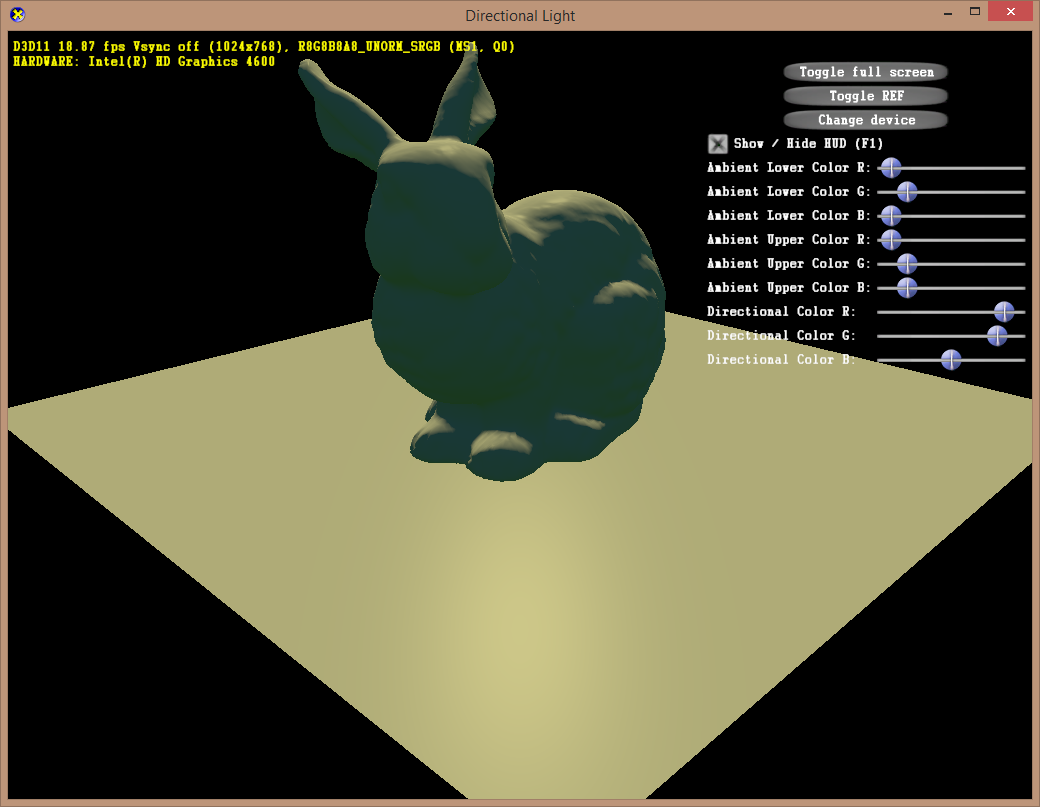Click the Ambient Lower Color G slider handle
1040x807 pixels.
click(907, 192)
